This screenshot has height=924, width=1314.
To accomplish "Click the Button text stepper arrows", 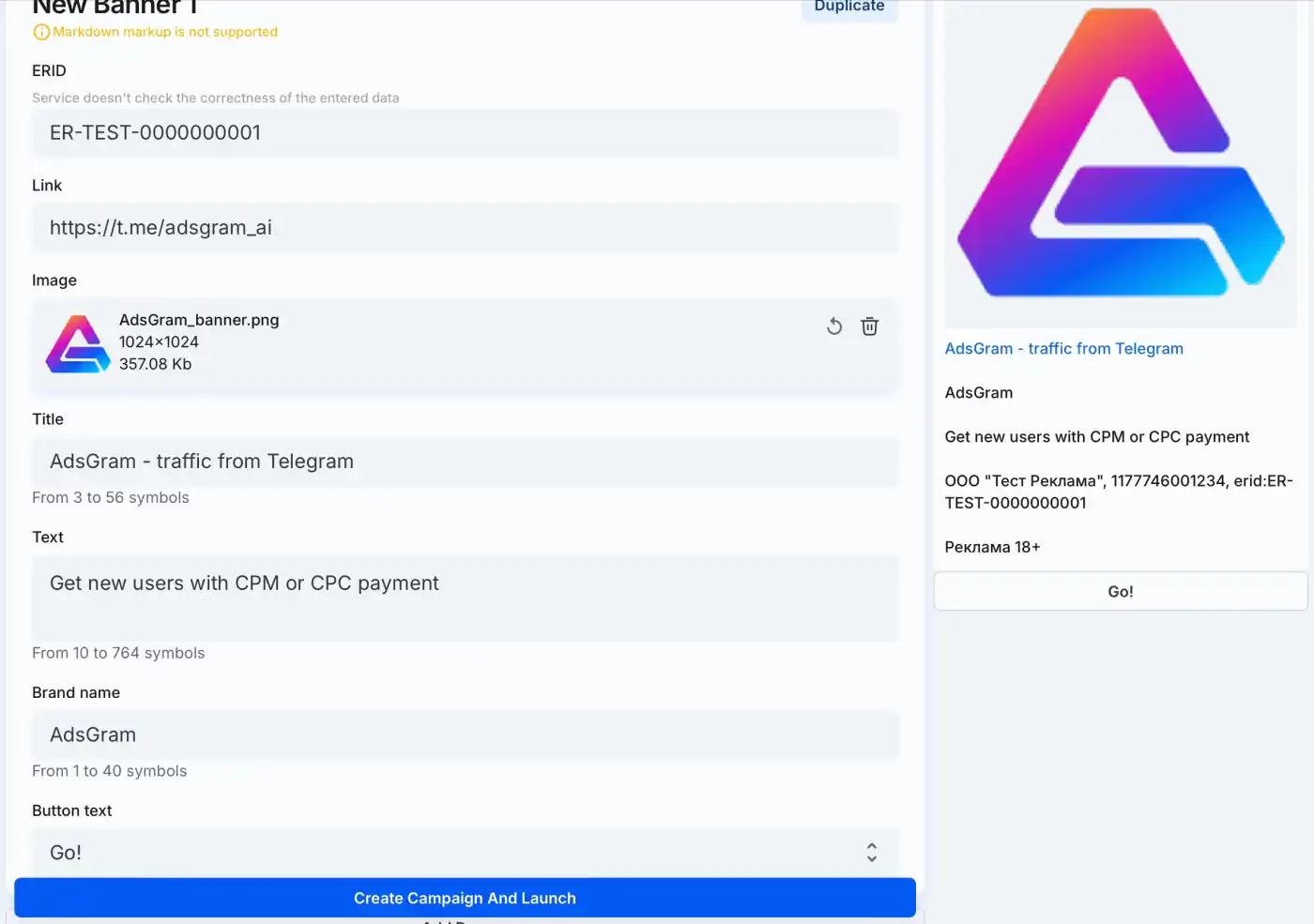I will click(872, 852).
